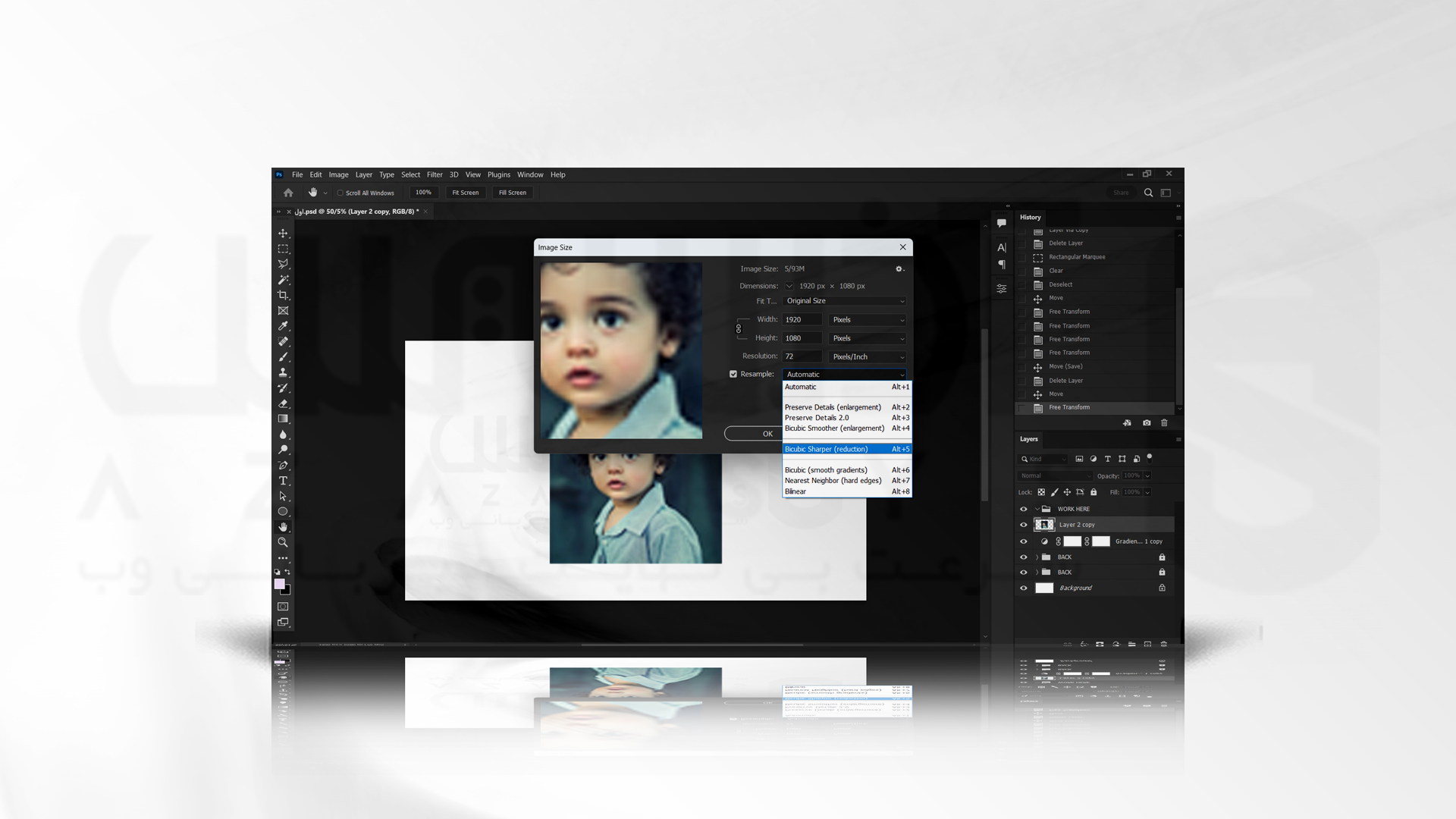
Task: Hide the Gradient 1 copy layer
Action: pyautogui.click(x=1023, y=541)
